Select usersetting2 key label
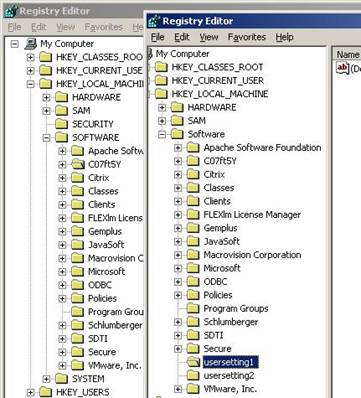This screenshot has height=398, width=361. pos(229,376)
